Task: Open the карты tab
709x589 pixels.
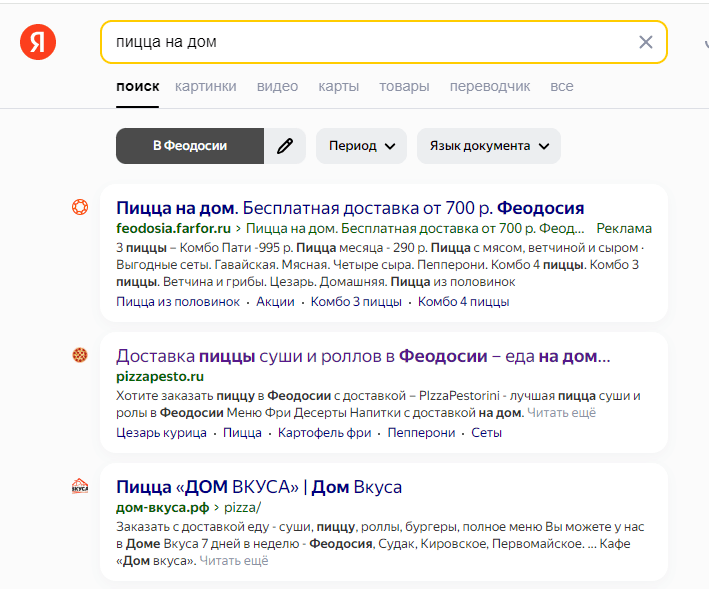Action: [x=339, y=86]
